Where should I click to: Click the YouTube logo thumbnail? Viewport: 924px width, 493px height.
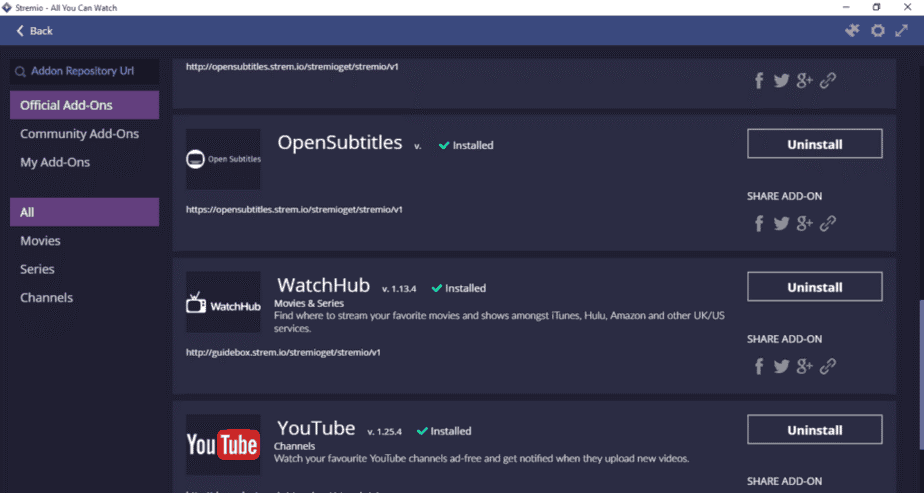tap(223, 445)
